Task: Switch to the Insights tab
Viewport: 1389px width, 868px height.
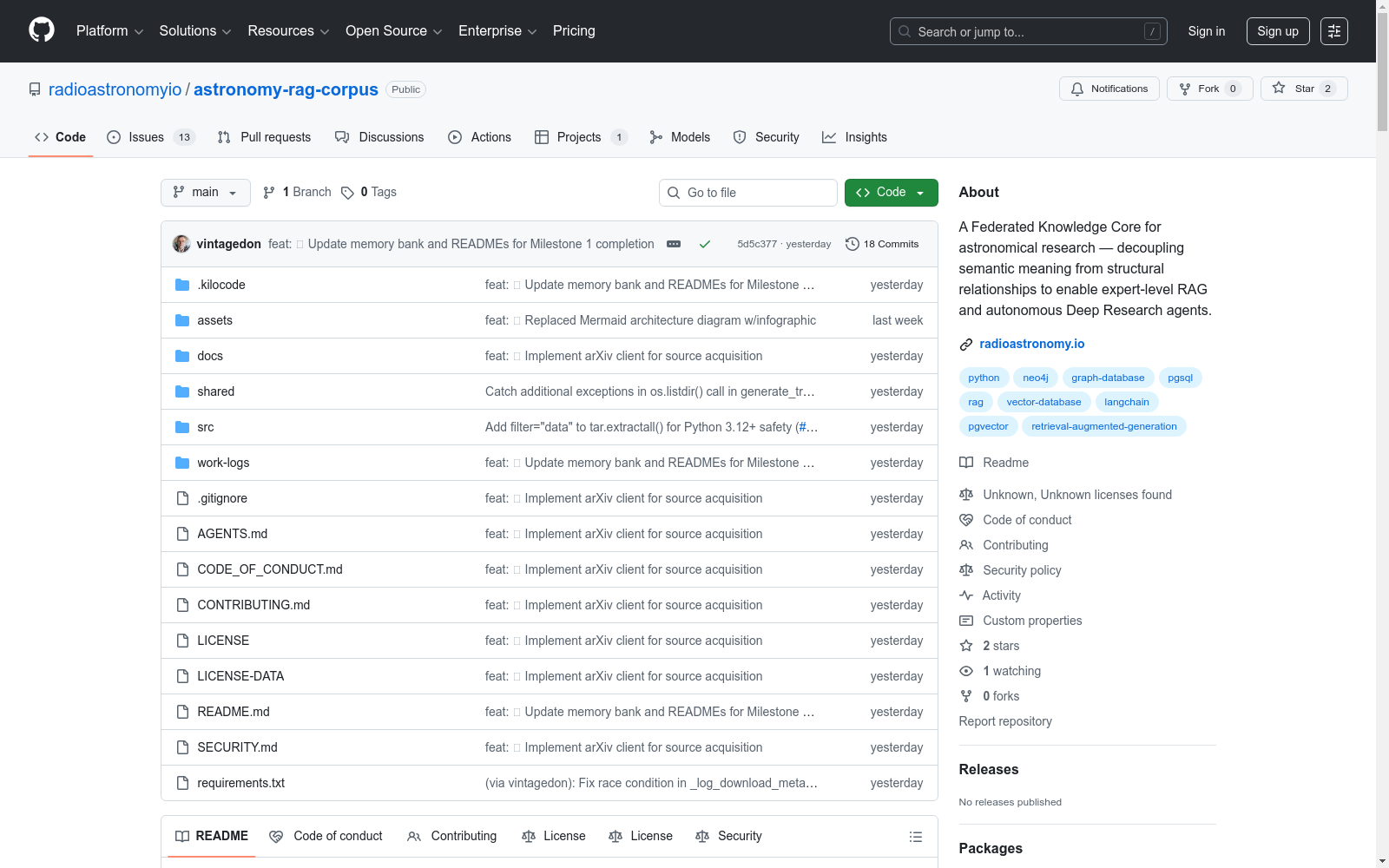Action: (855, 137)
